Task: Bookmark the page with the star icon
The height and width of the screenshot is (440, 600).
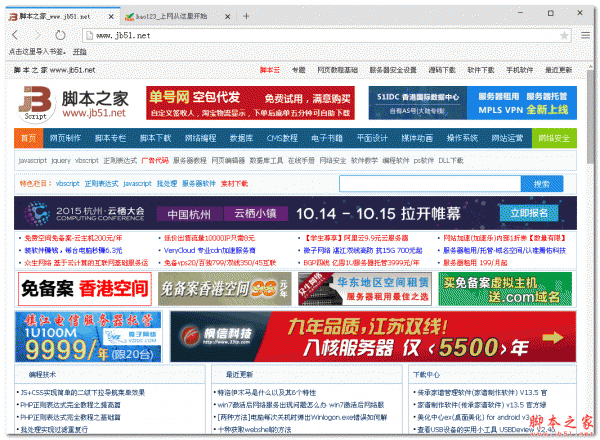Action: point(564,36)
